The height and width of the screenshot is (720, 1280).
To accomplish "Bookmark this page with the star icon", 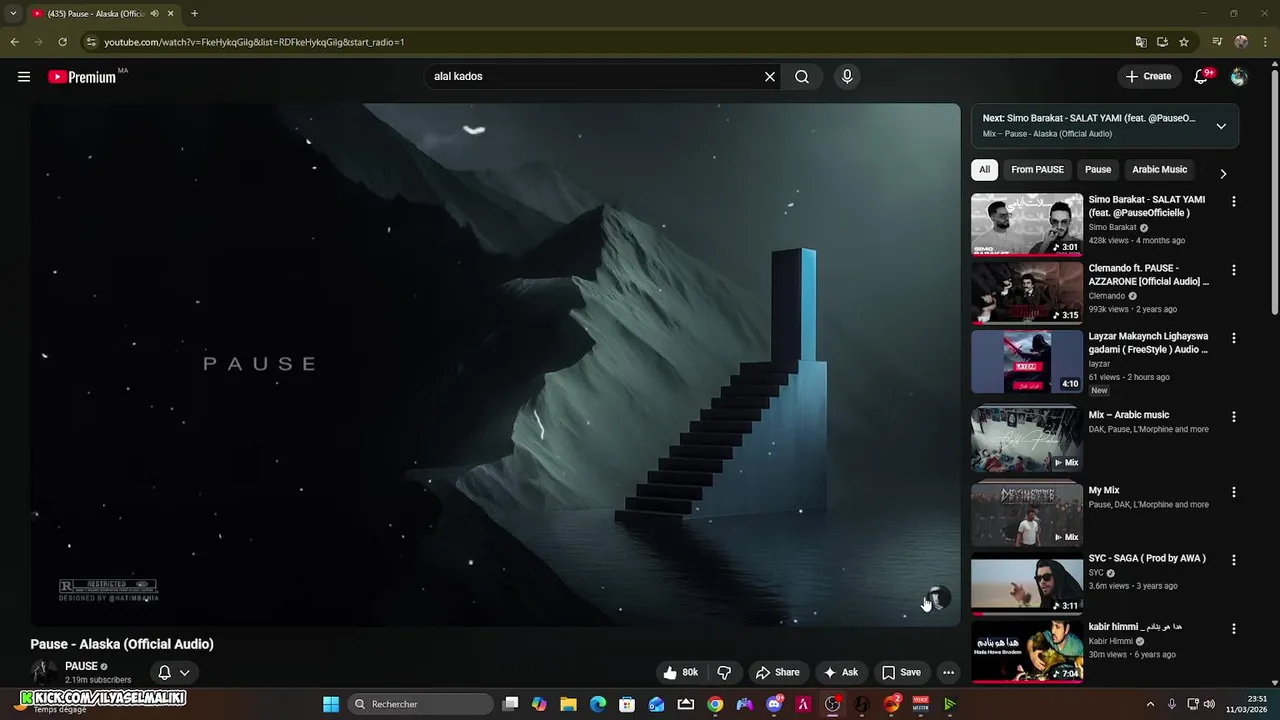I will click(1184, 42).
